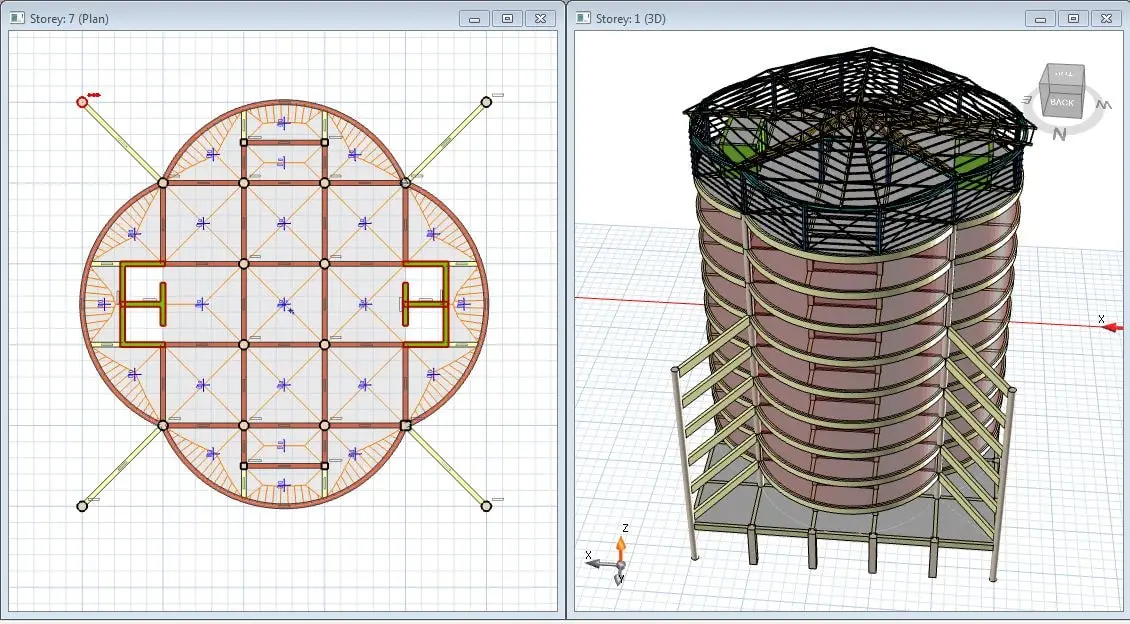
Task: Select the top-right outer brace column in plan
Action: tap(486, 101)
